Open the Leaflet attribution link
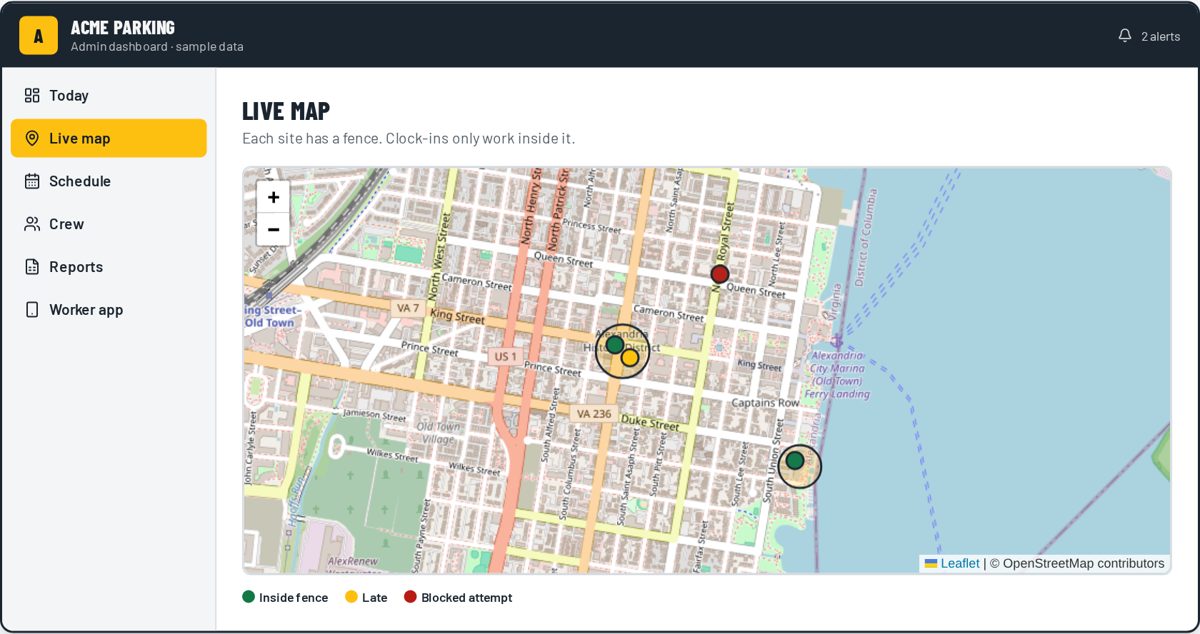The width and height of the screenshot is (1200, 634). click(952, 564)
